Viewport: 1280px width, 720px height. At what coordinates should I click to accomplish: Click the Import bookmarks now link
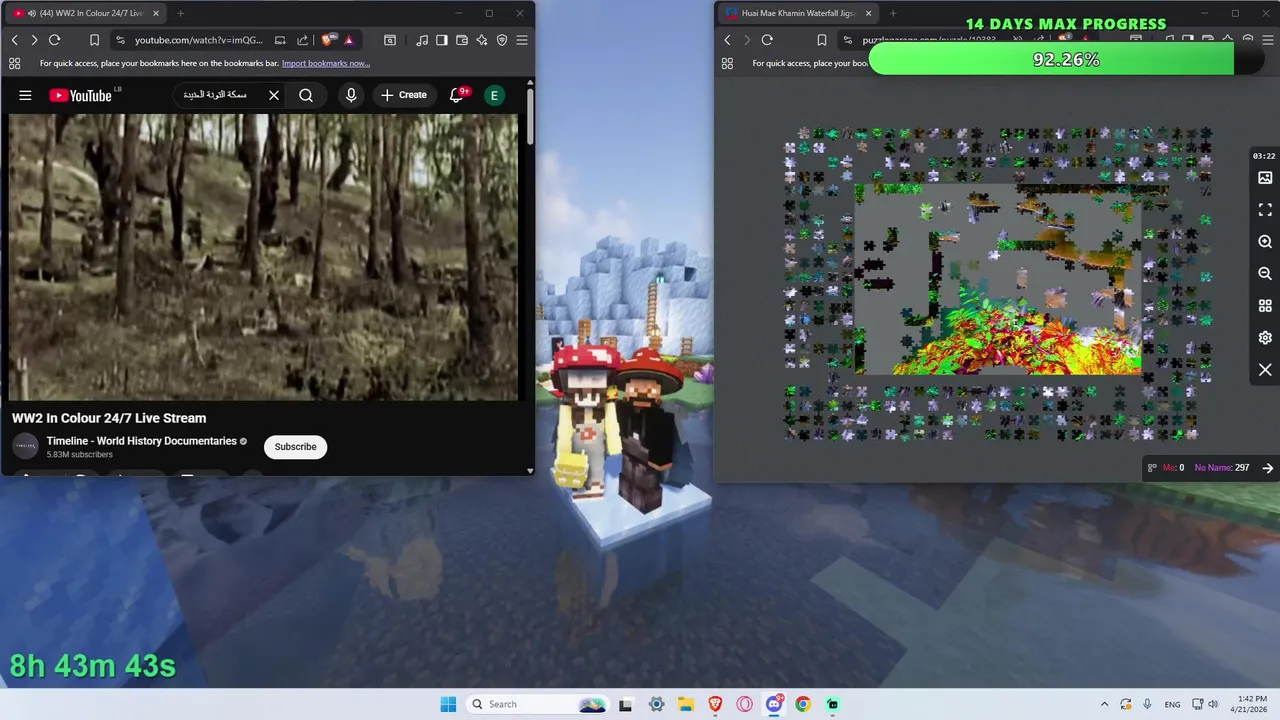326,63
